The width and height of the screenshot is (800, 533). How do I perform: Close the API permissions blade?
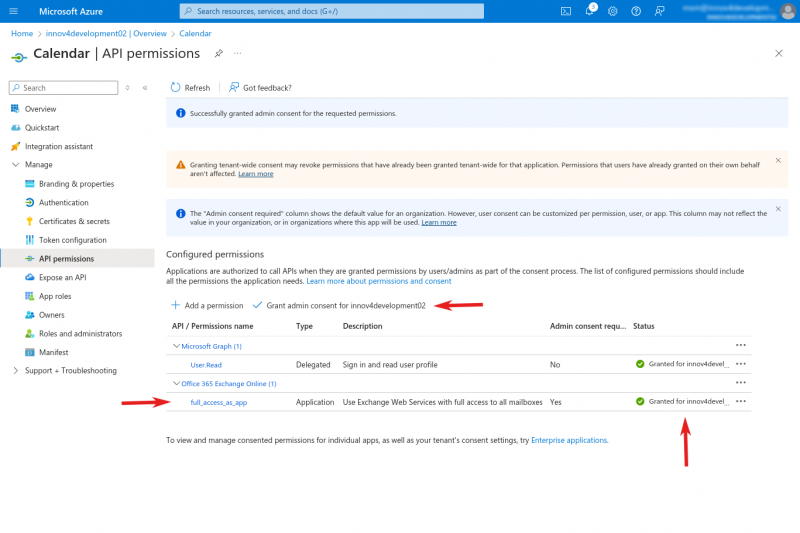(779, 54)
